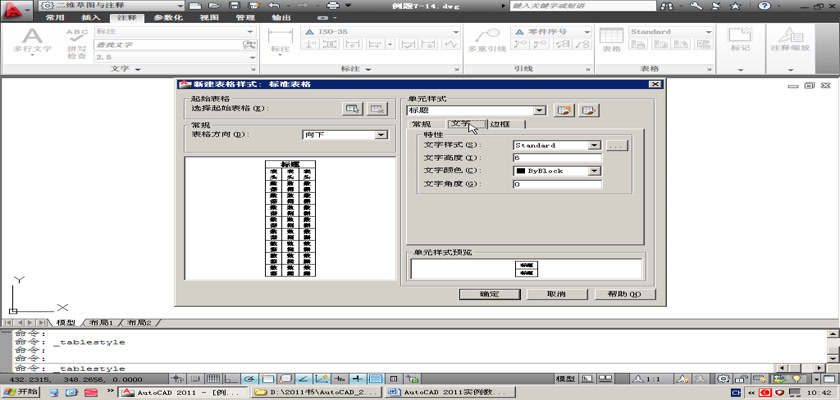Click the Open file folder icon
This screenshot has width=840, height=400.
[x=215, y=5]
